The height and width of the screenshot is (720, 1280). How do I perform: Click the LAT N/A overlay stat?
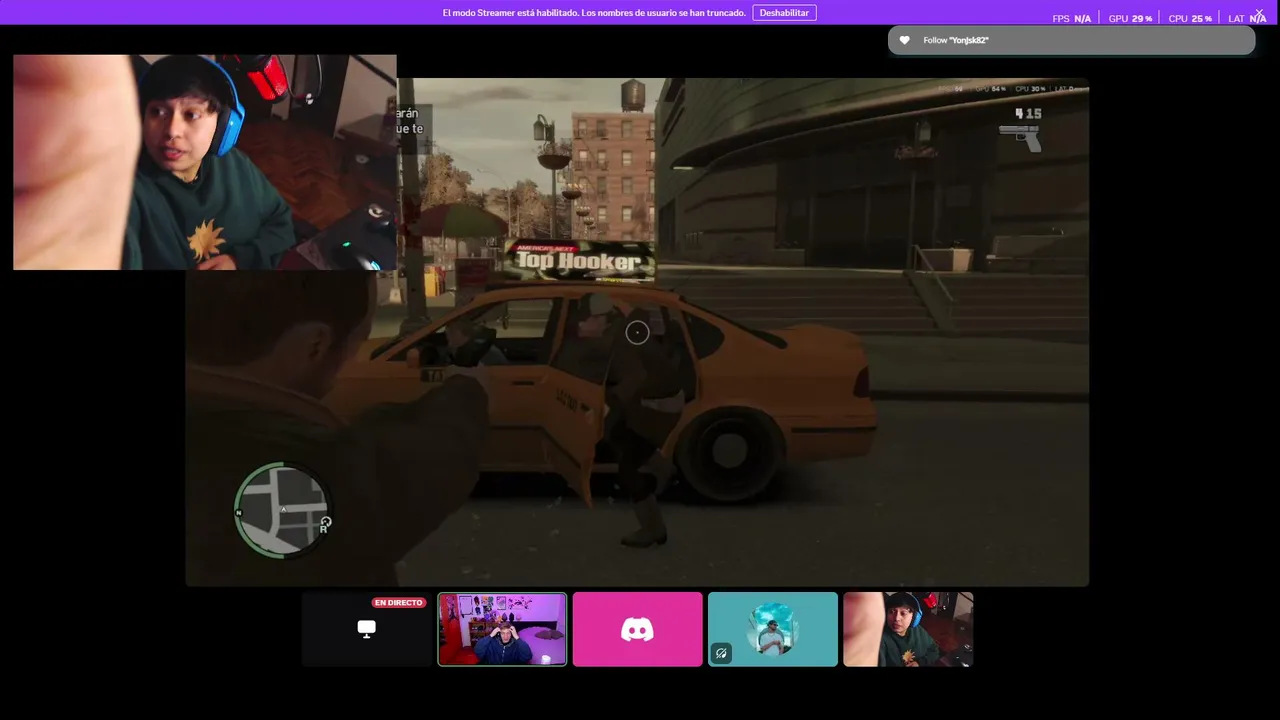click(x=1247, y=19)
